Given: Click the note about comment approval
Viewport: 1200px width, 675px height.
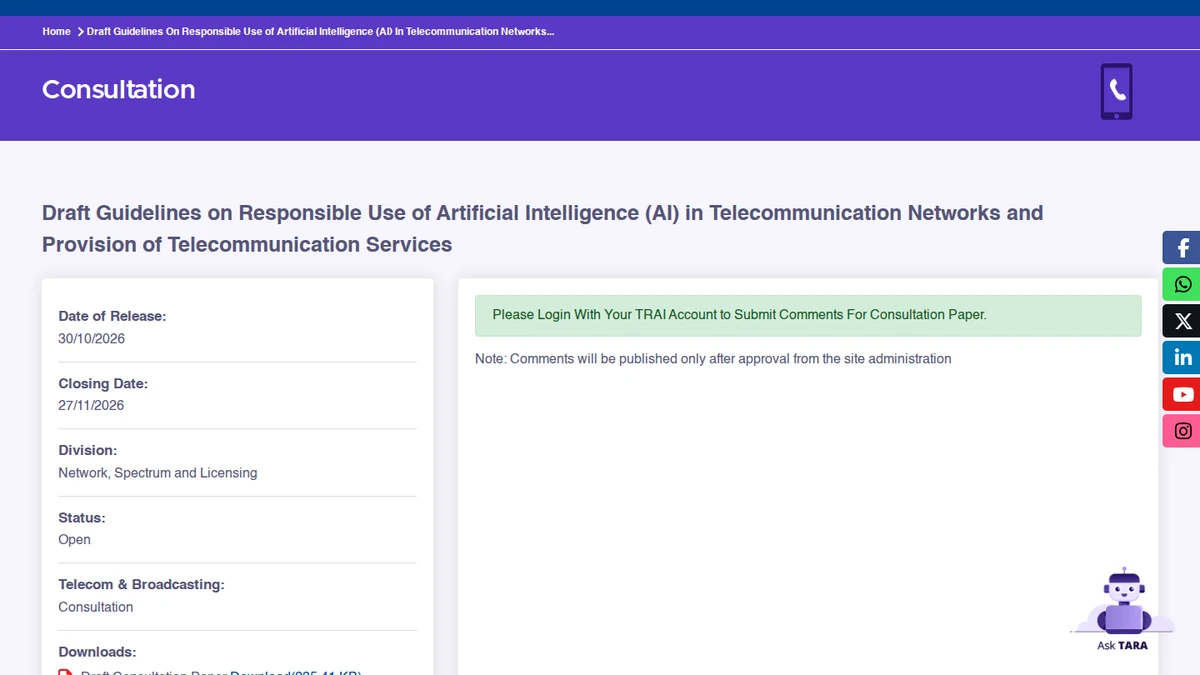Looking at the screenshot, I should 713,359.
